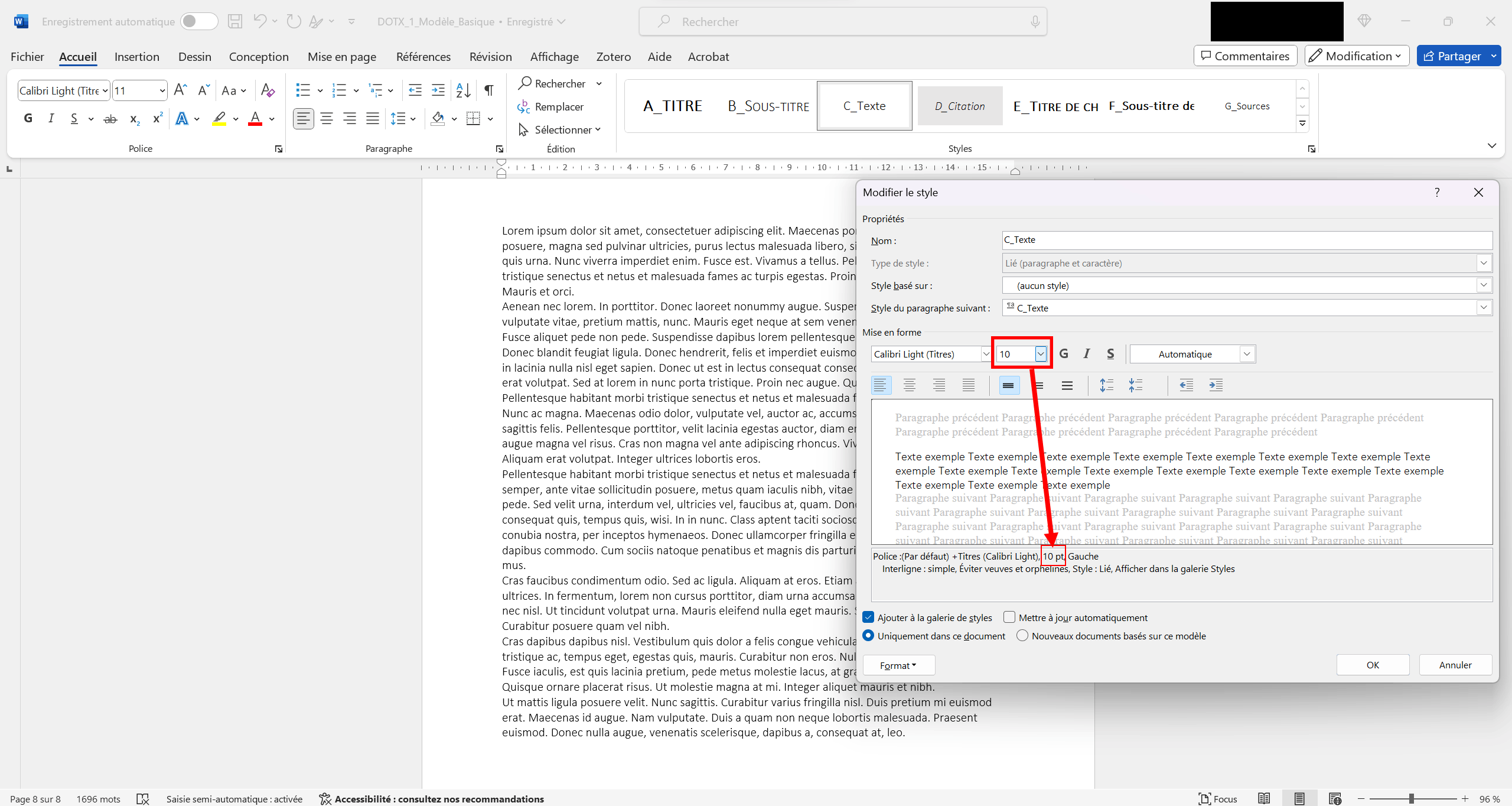The height and width of the screenshot is (806, 1512).
Task: Open Style du paragraphe suivant dropdown
Action: [1483, 308]
